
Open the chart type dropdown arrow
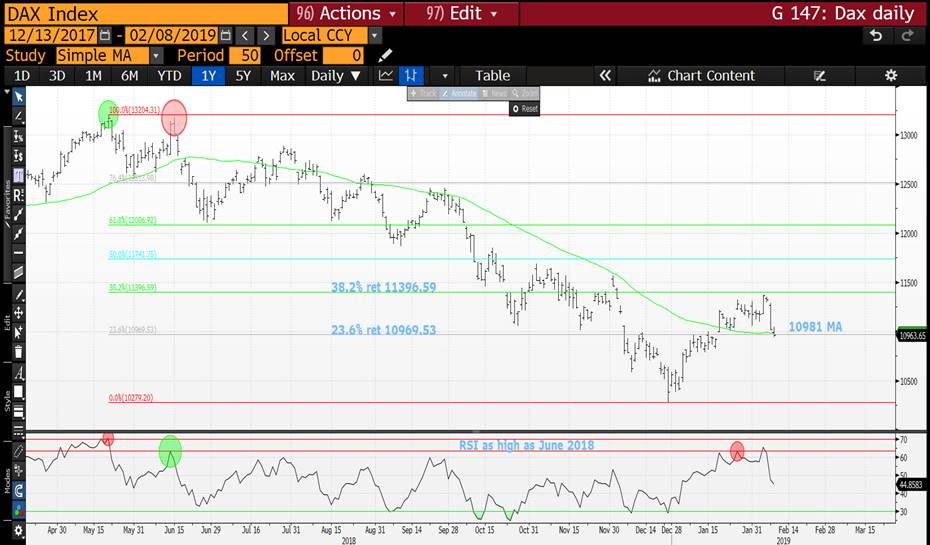pyautogui.click(x=445, y=76)
